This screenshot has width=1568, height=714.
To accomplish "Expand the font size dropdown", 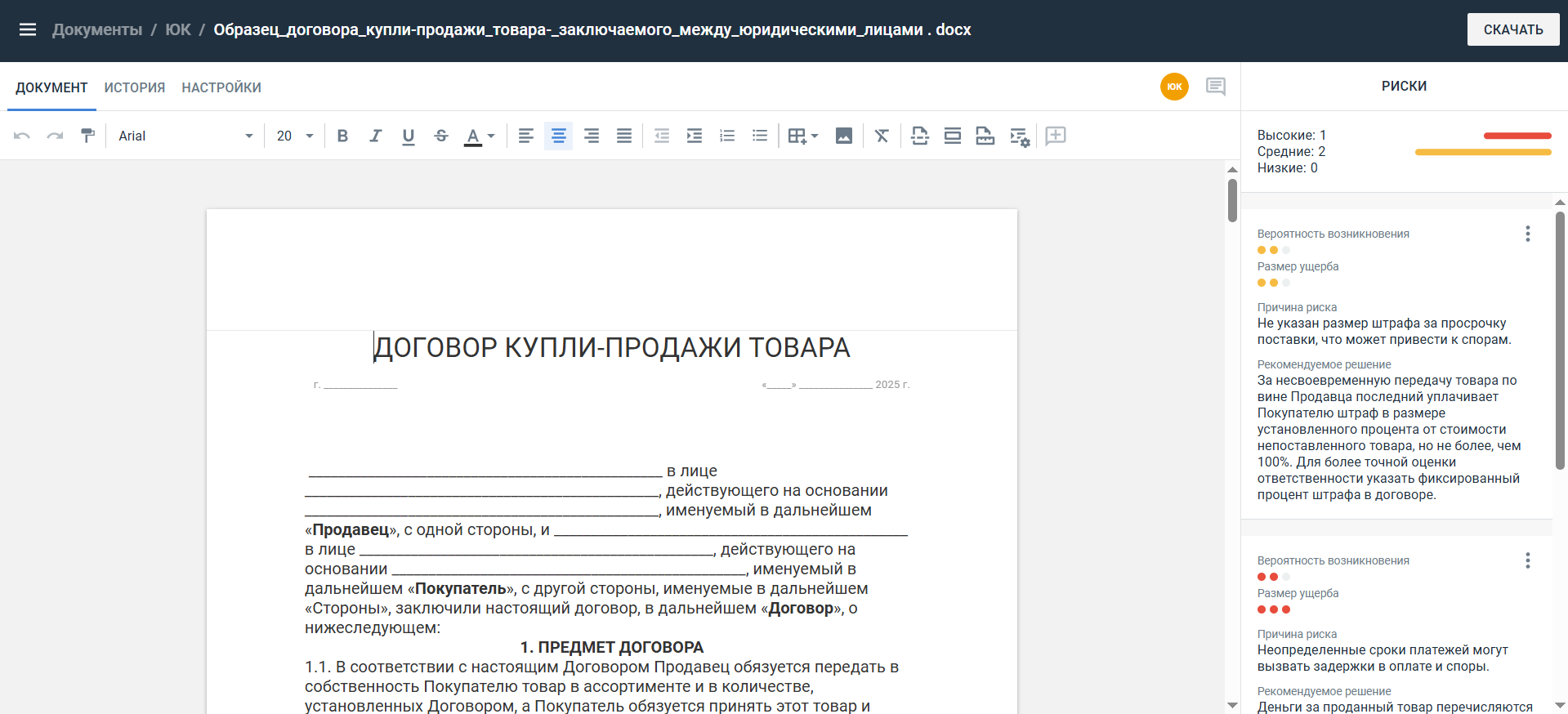I will coord(295,136).
